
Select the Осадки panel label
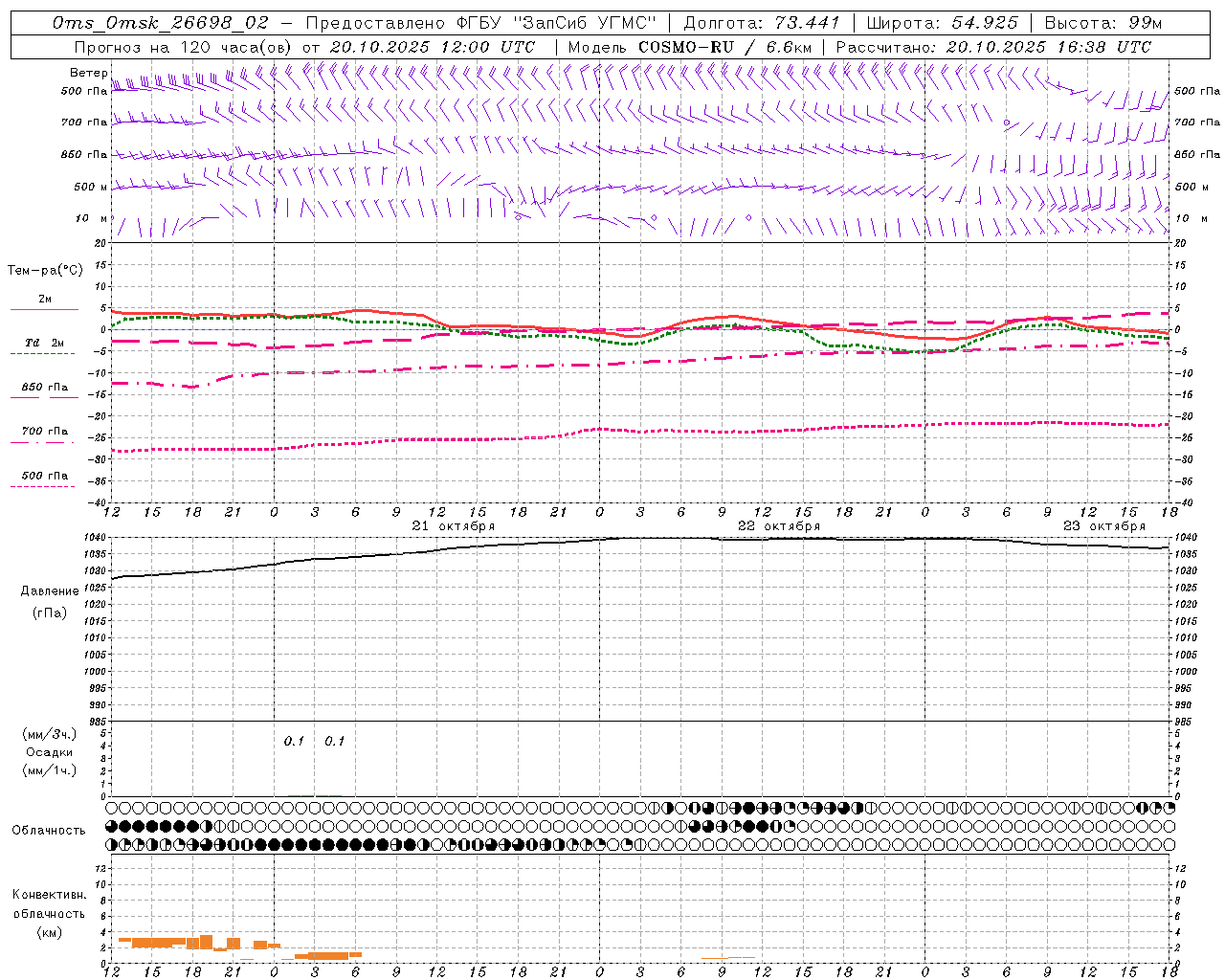point(50,752)
